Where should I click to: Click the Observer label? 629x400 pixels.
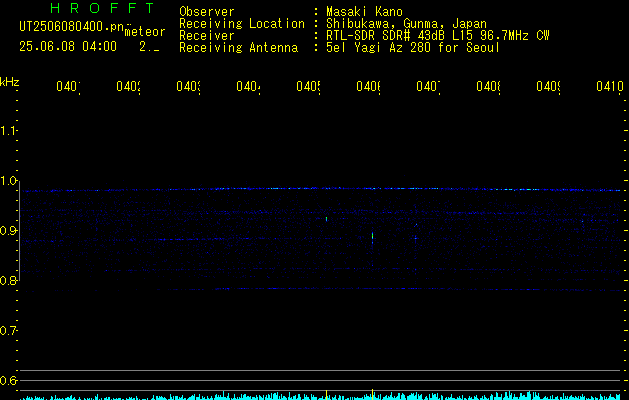[x=207, y=12]
